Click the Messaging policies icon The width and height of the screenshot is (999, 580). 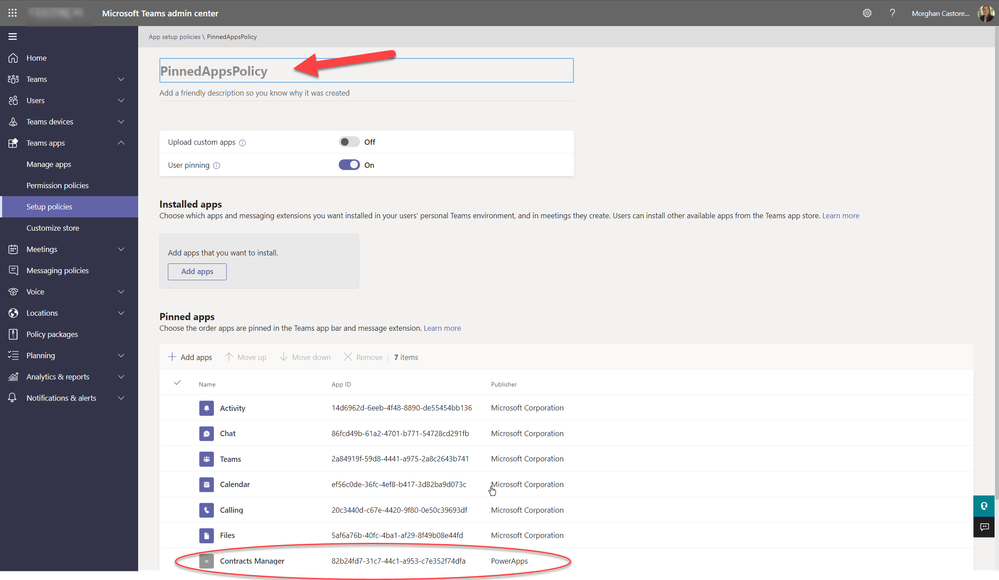(13, 270)
